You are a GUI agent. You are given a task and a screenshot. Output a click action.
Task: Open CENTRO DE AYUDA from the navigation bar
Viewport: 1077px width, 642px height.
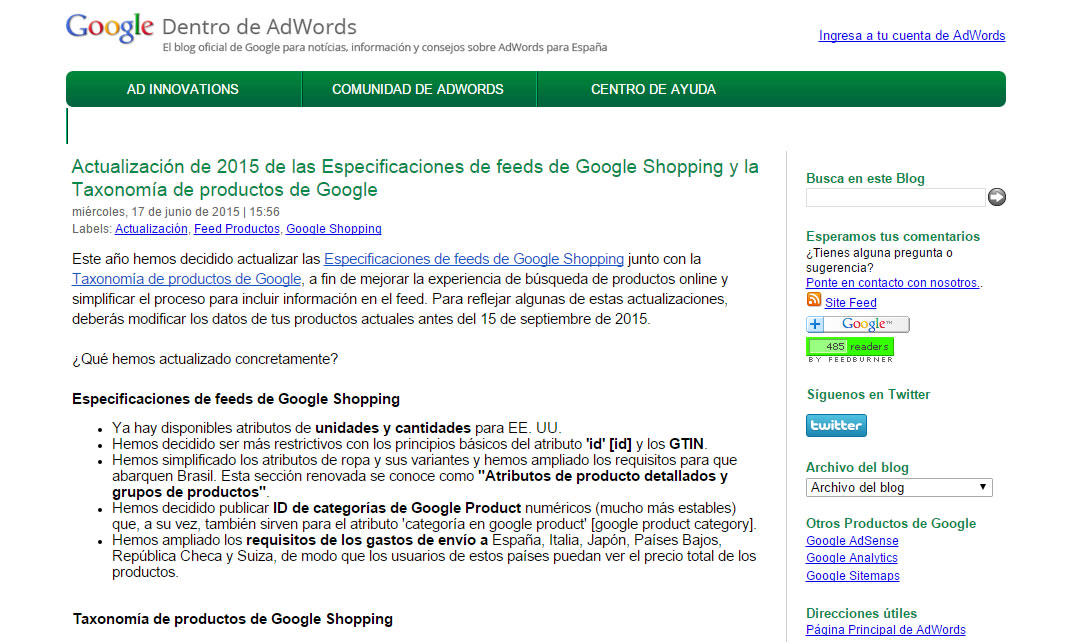pos(653,89)
